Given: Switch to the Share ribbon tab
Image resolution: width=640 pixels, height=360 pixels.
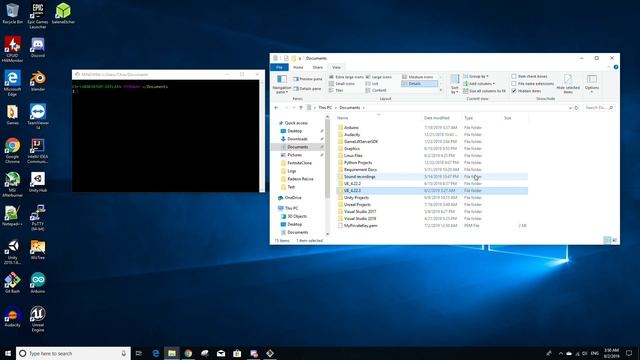Looking at the screenshot, I should click(x=318, y=67).
